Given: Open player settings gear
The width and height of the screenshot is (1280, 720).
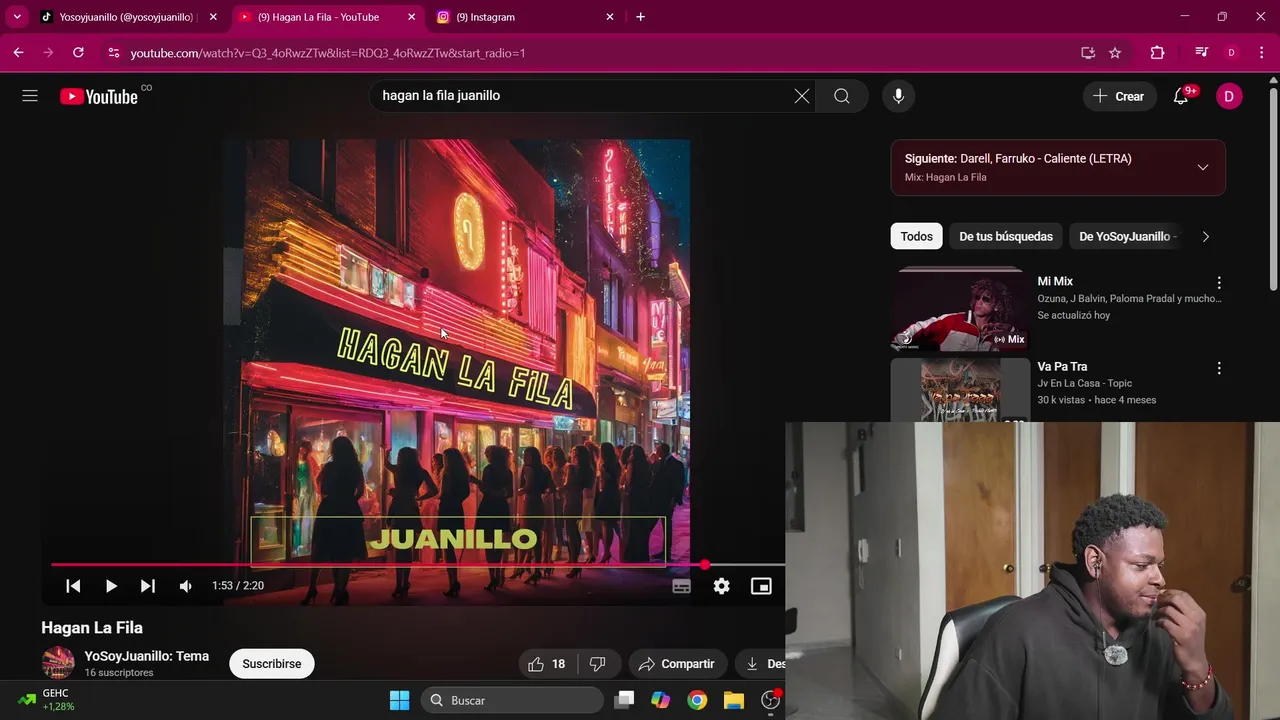Looking at the screenshot, I should click(x=721, y=586).
